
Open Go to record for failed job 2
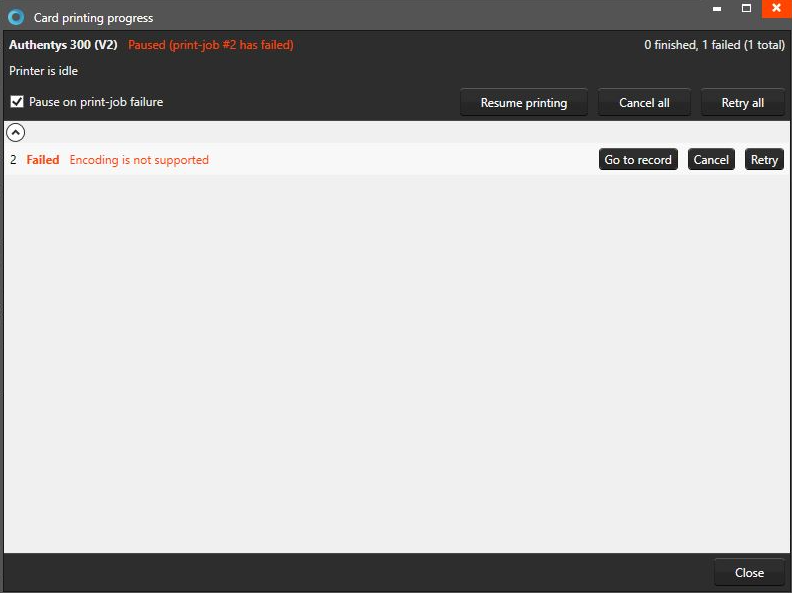pos(638,160)
